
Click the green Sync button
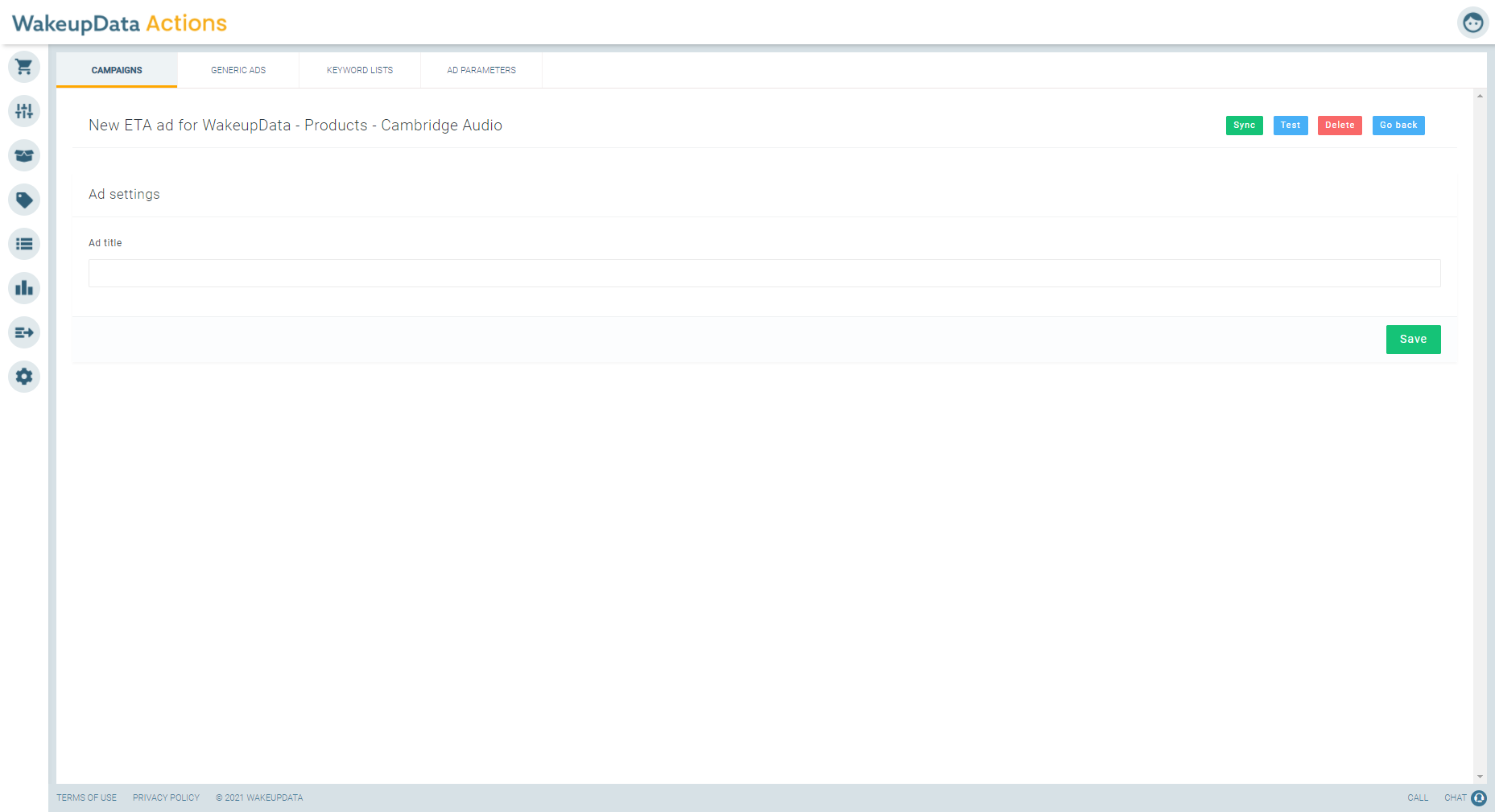(1244, 126)
